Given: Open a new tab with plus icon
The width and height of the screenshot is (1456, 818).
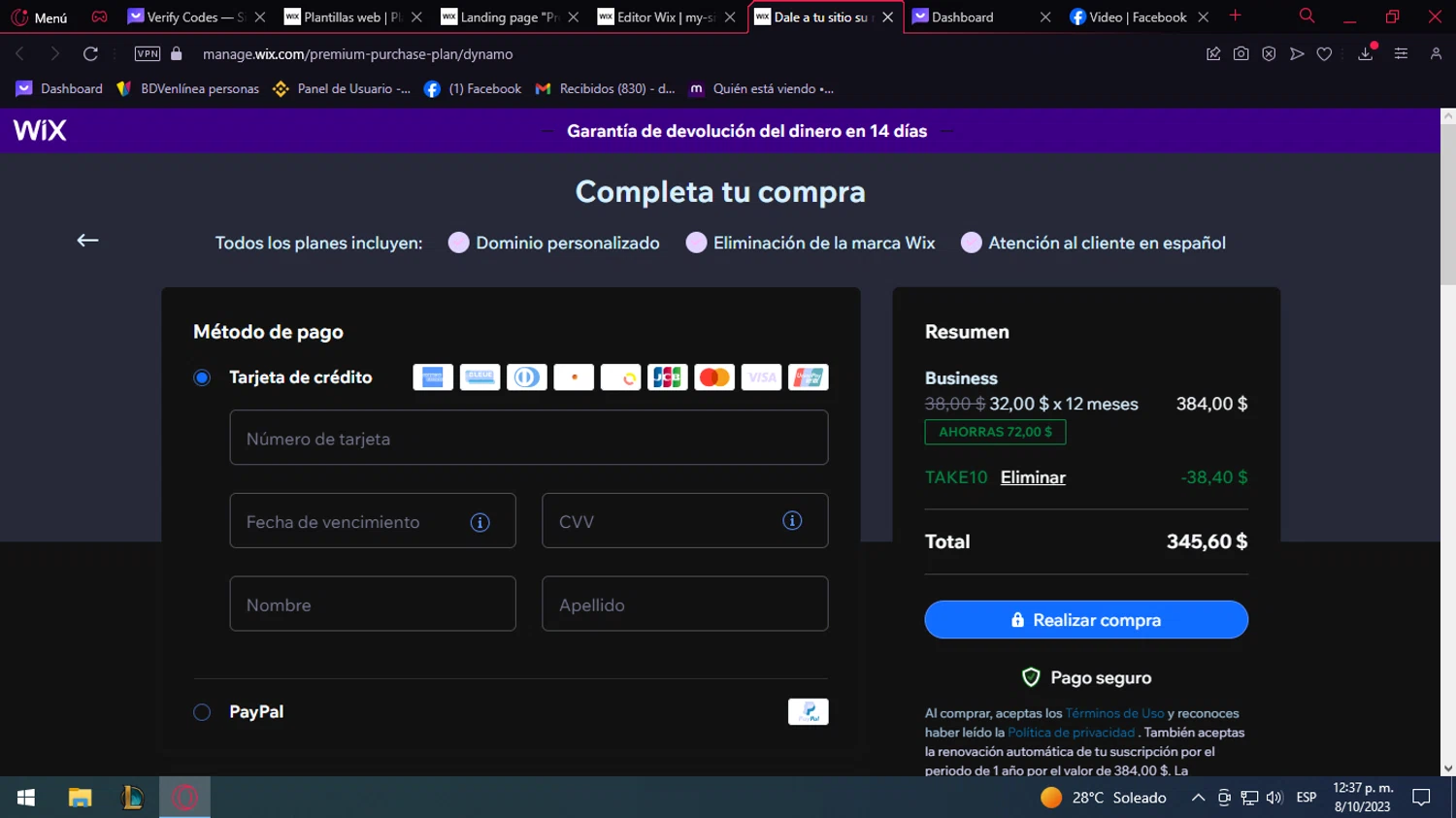Looking at the screenshot, I should [x=1236, y=16].
